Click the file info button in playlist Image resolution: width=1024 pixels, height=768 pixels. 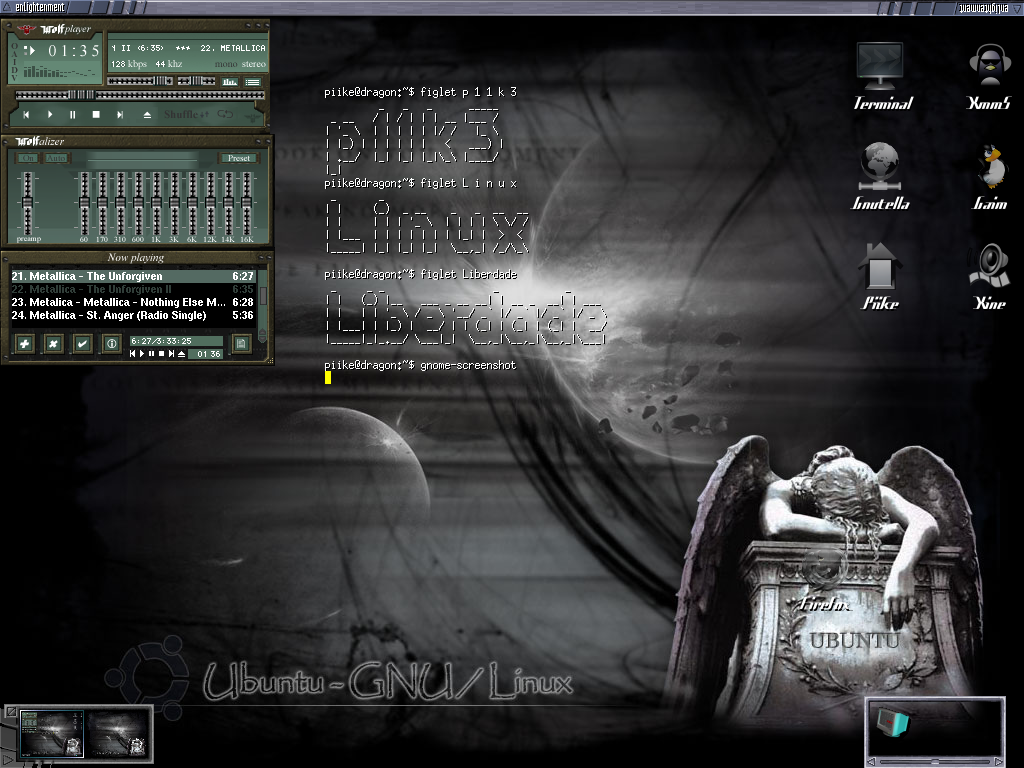click(112, 344)
